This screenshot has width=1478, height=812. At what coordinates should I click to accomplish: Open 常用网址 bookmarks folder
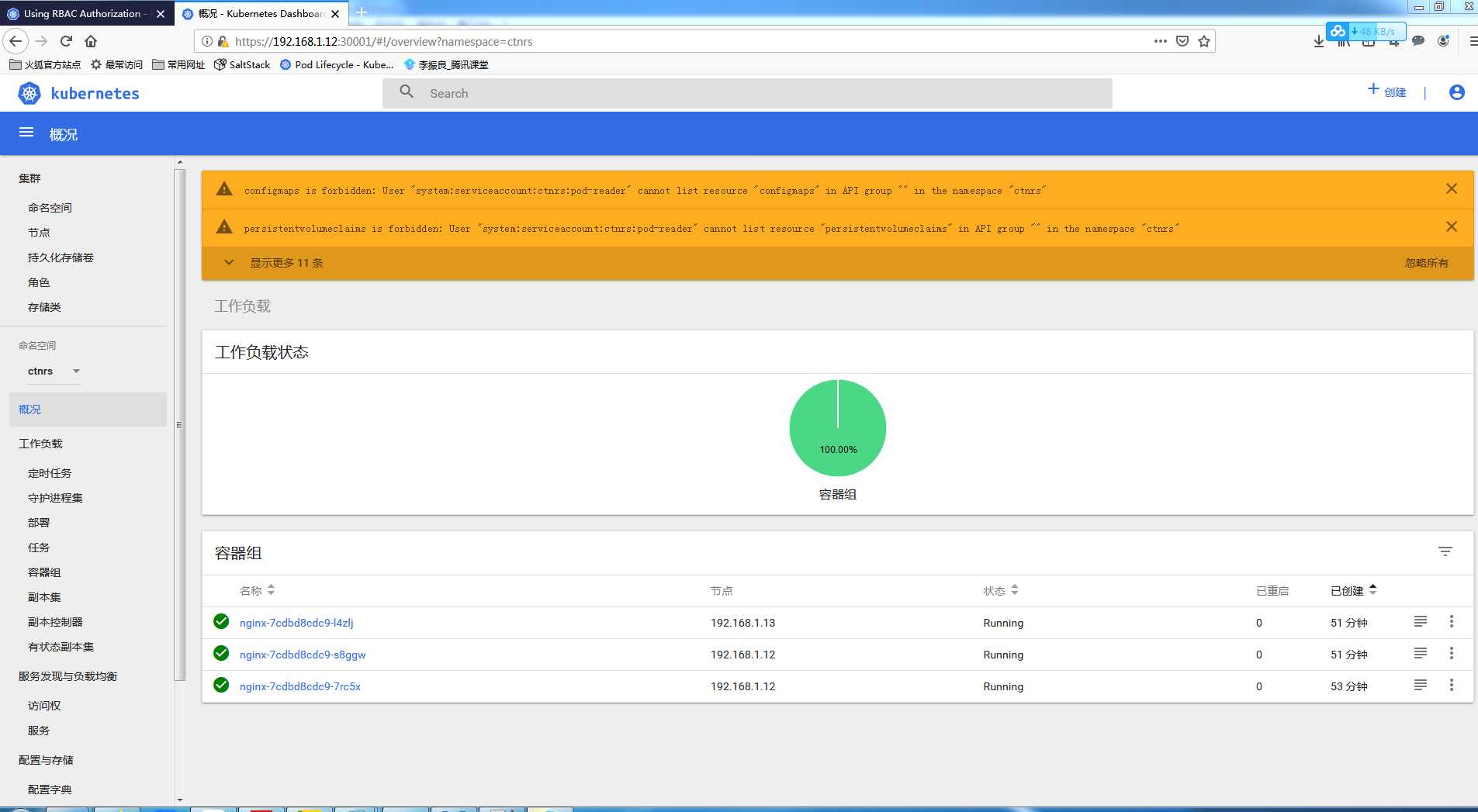click(x=178, y=64)
